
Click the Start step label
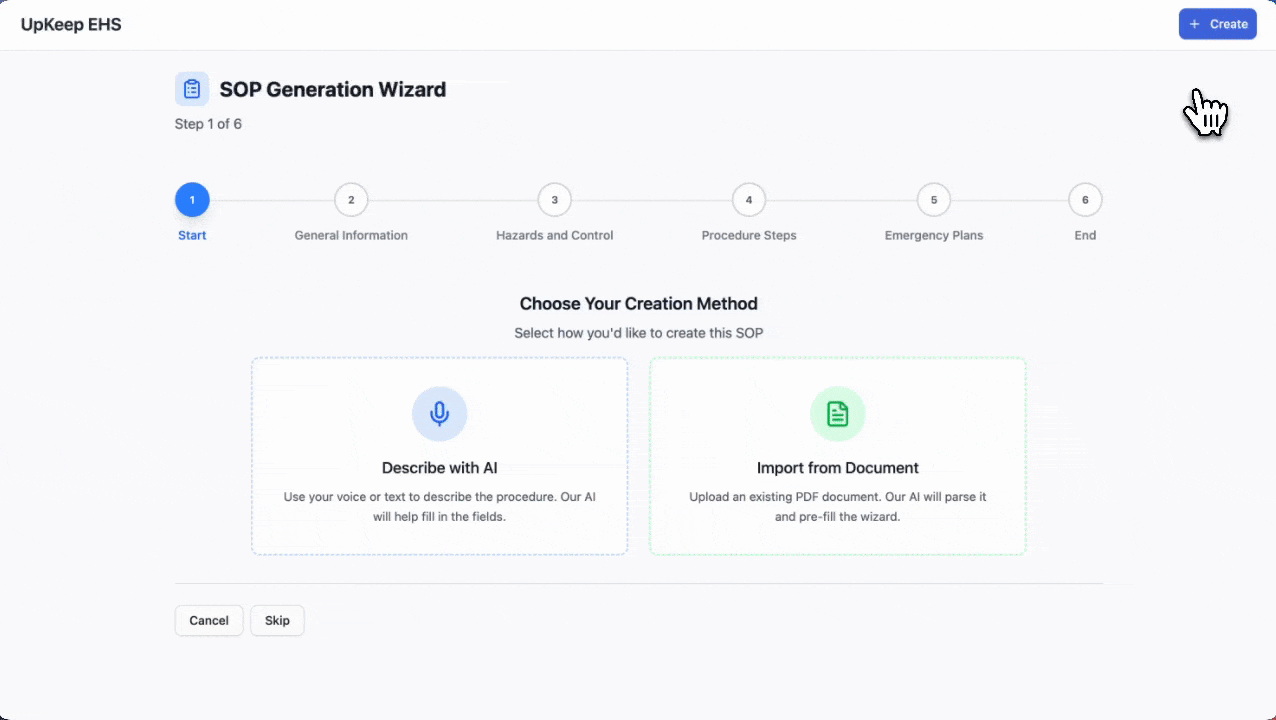(x=192, y=236)
